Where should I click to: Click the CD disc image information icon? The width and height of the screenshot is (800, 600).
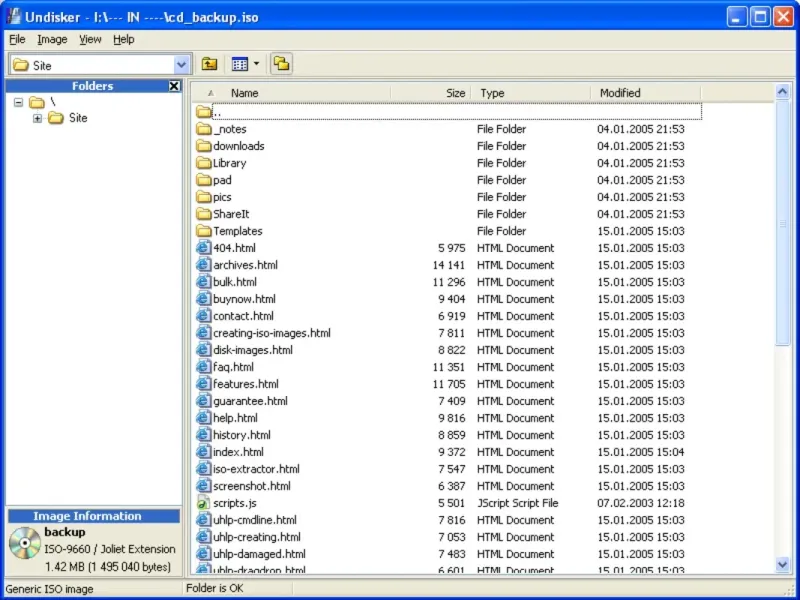(x=24, y=541)
